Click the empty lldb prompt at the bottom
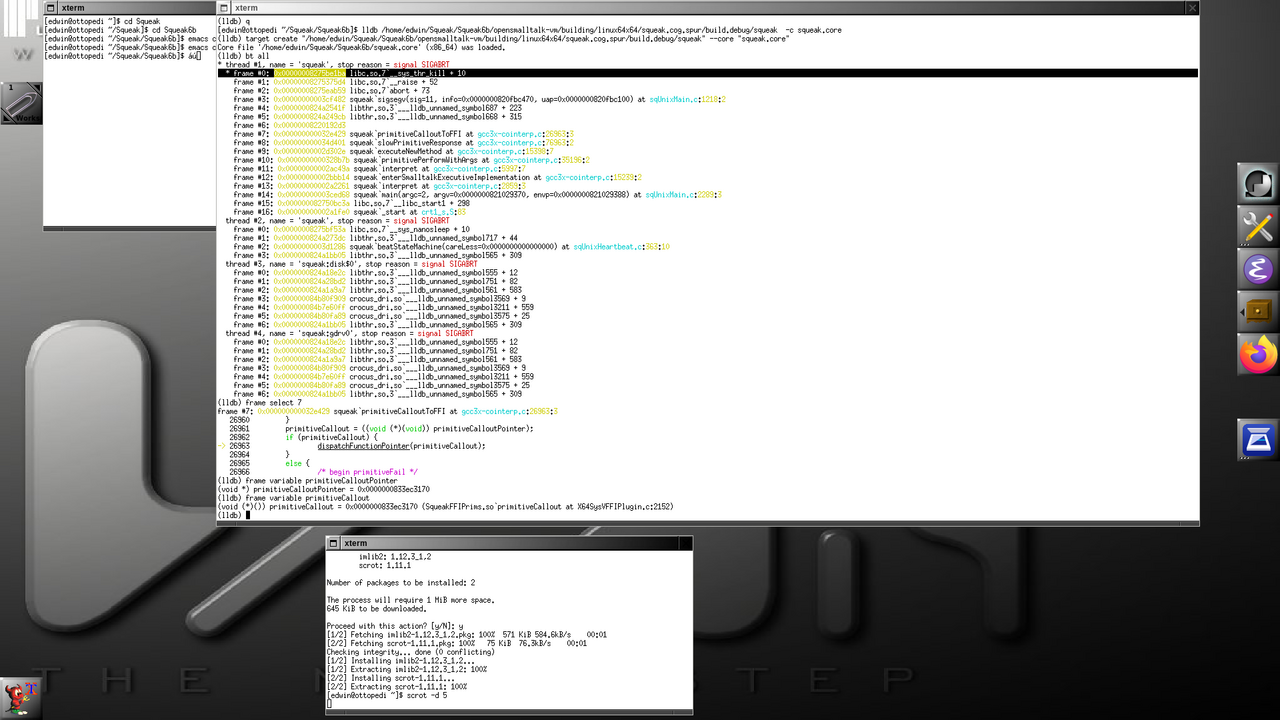 coord(248,515)
